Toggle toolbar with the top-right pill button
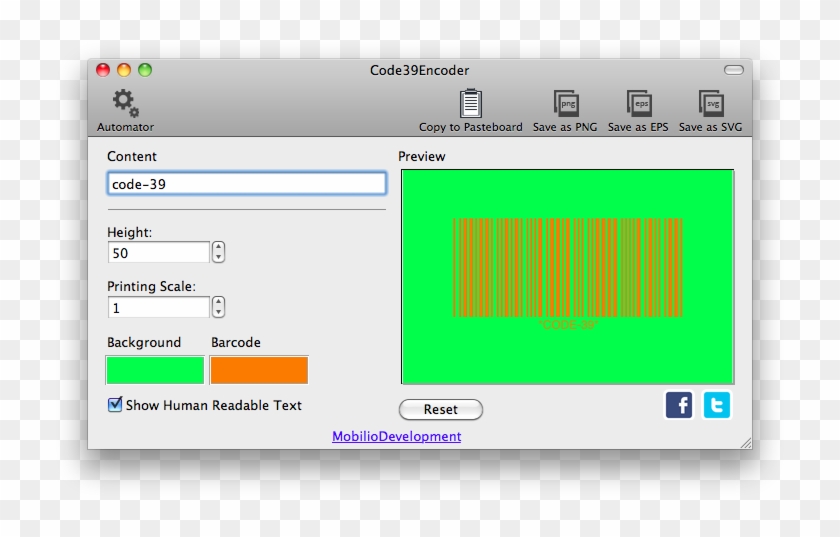This screenshot has width=840, height=537. pos(734,70)
